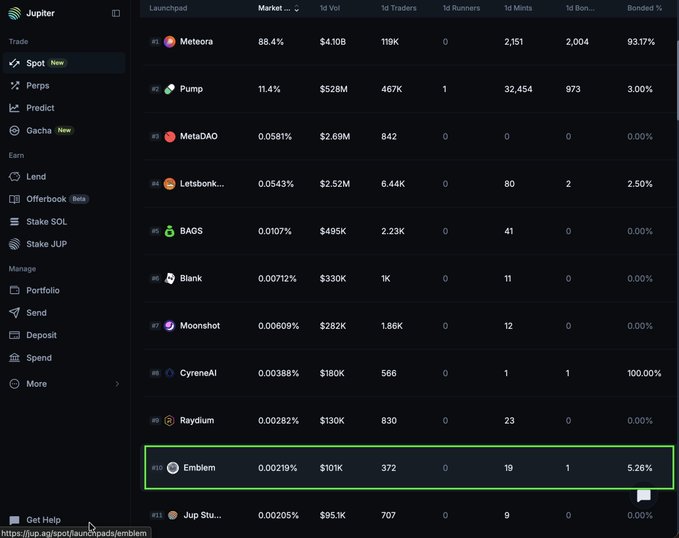Sort by Bonded % column header
Viewport: 679px width, 538px height.
coord(644,8)
